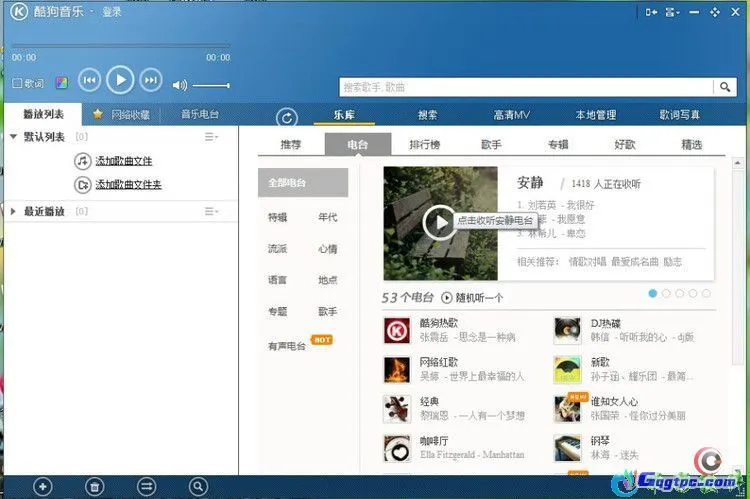Mute the volume speaker icon
Image resolution: width=750 pixels, height=499 pixels.
click(x=180, y=85)
